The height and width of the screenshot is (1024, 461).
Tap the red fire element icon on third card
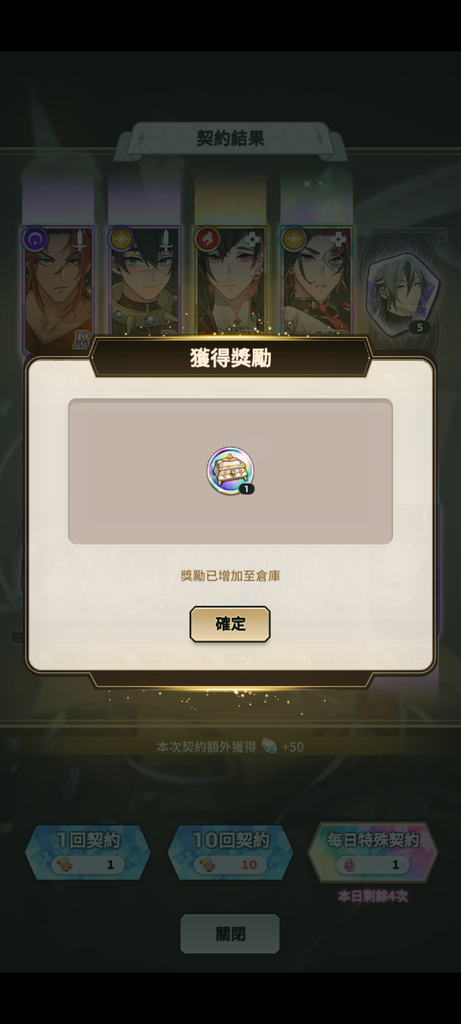click(206, 238)
